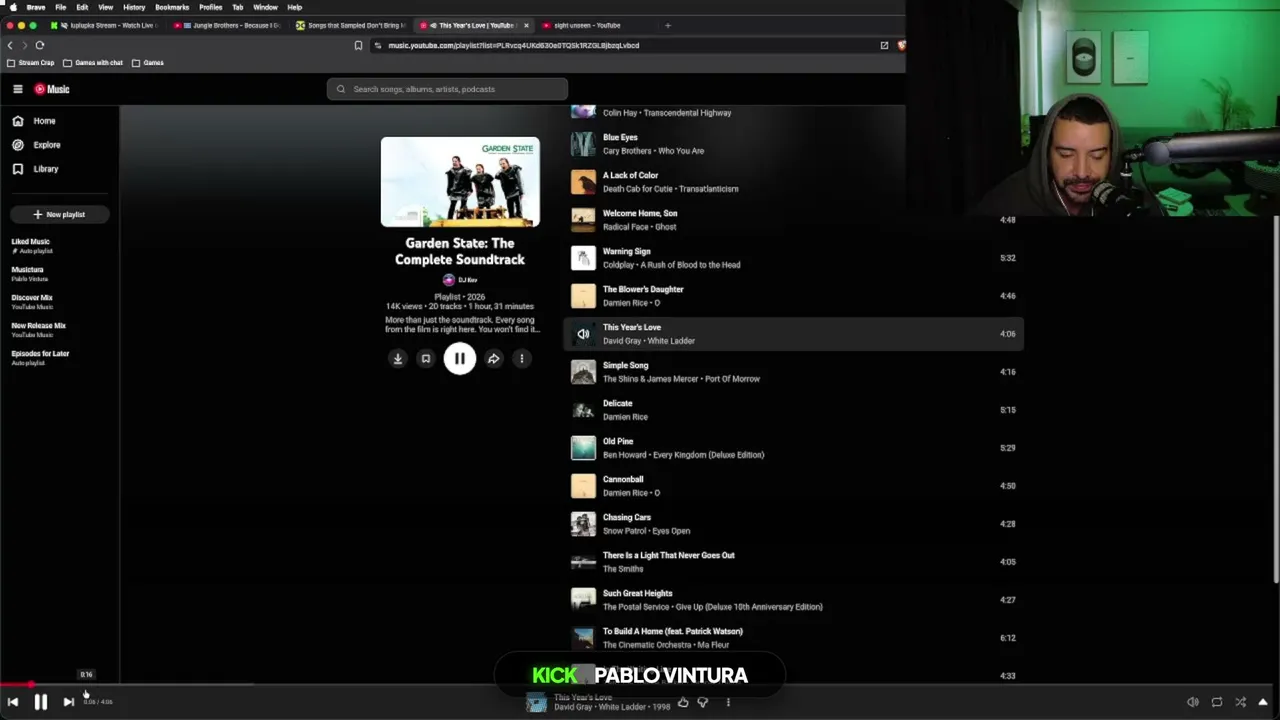Click the speaker icon on This Year's Love row
This screenshot has height=720, width=1280.
click(x=583, y=334)
